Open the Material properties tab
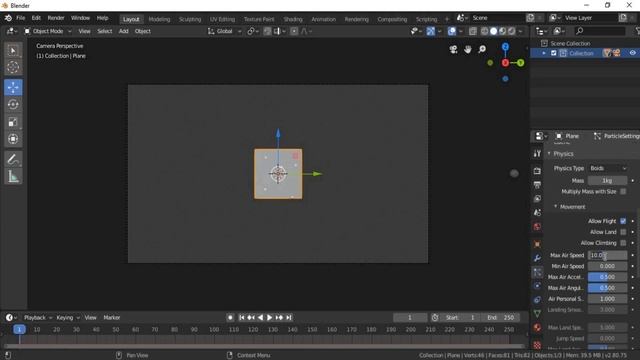Image resolution: width=640 pixels, height=360 pixels. pos(537,327)
